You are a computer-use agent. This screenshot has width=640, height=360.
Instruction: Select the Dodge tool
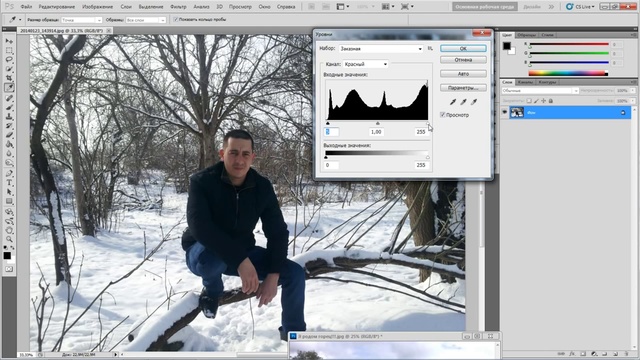click(x=9, y=162)
